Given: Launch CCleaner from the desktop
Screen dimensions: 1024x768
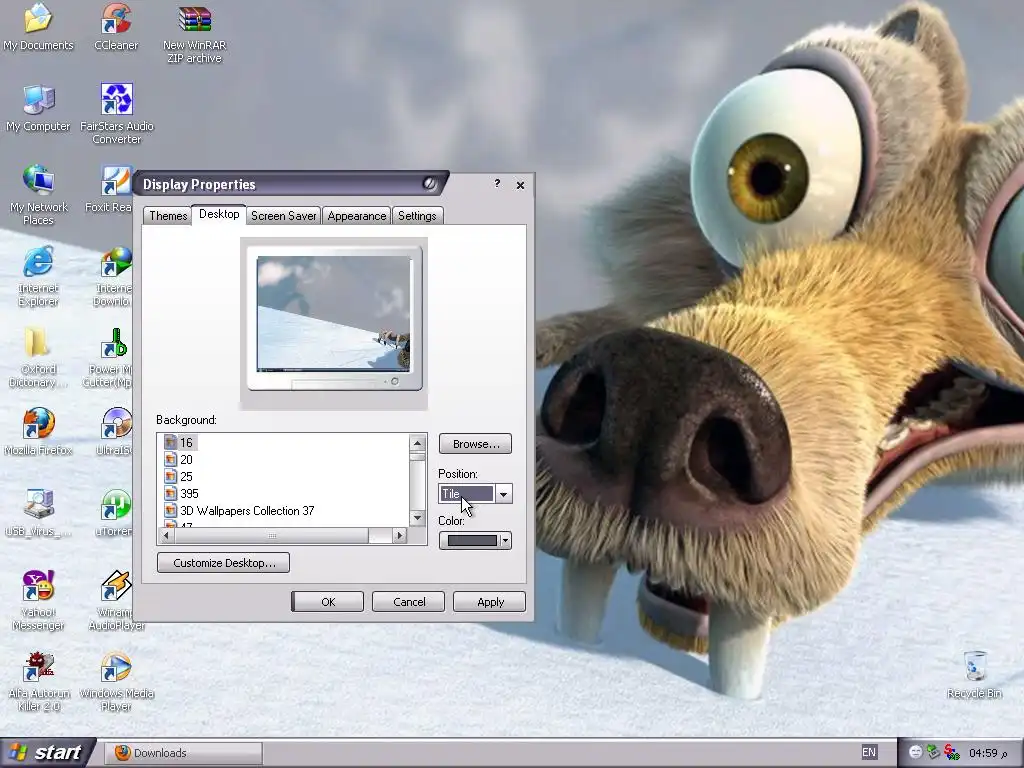Looking at the screenshot, I should (116, 27).
